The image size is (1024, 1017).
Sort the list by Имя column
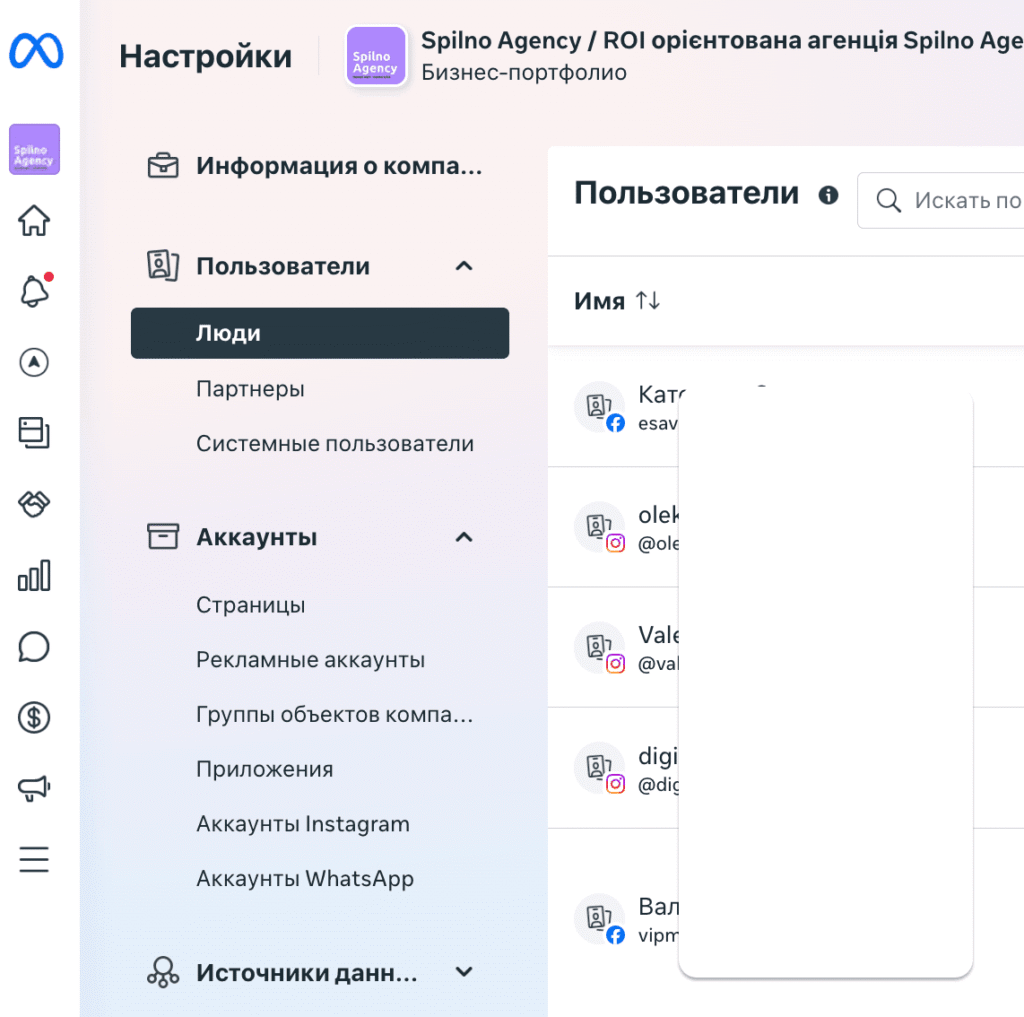(x=647, y=301)
